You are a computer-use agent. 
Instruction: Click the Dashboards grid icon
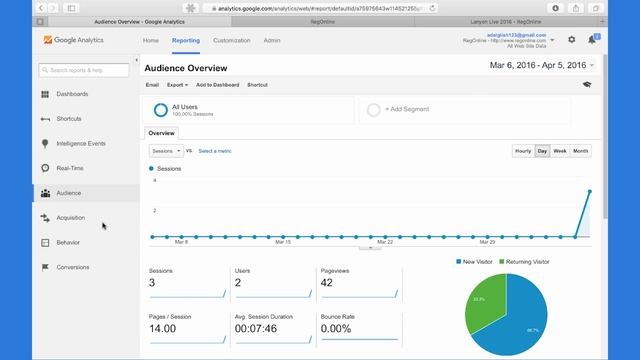click(45, 94)
